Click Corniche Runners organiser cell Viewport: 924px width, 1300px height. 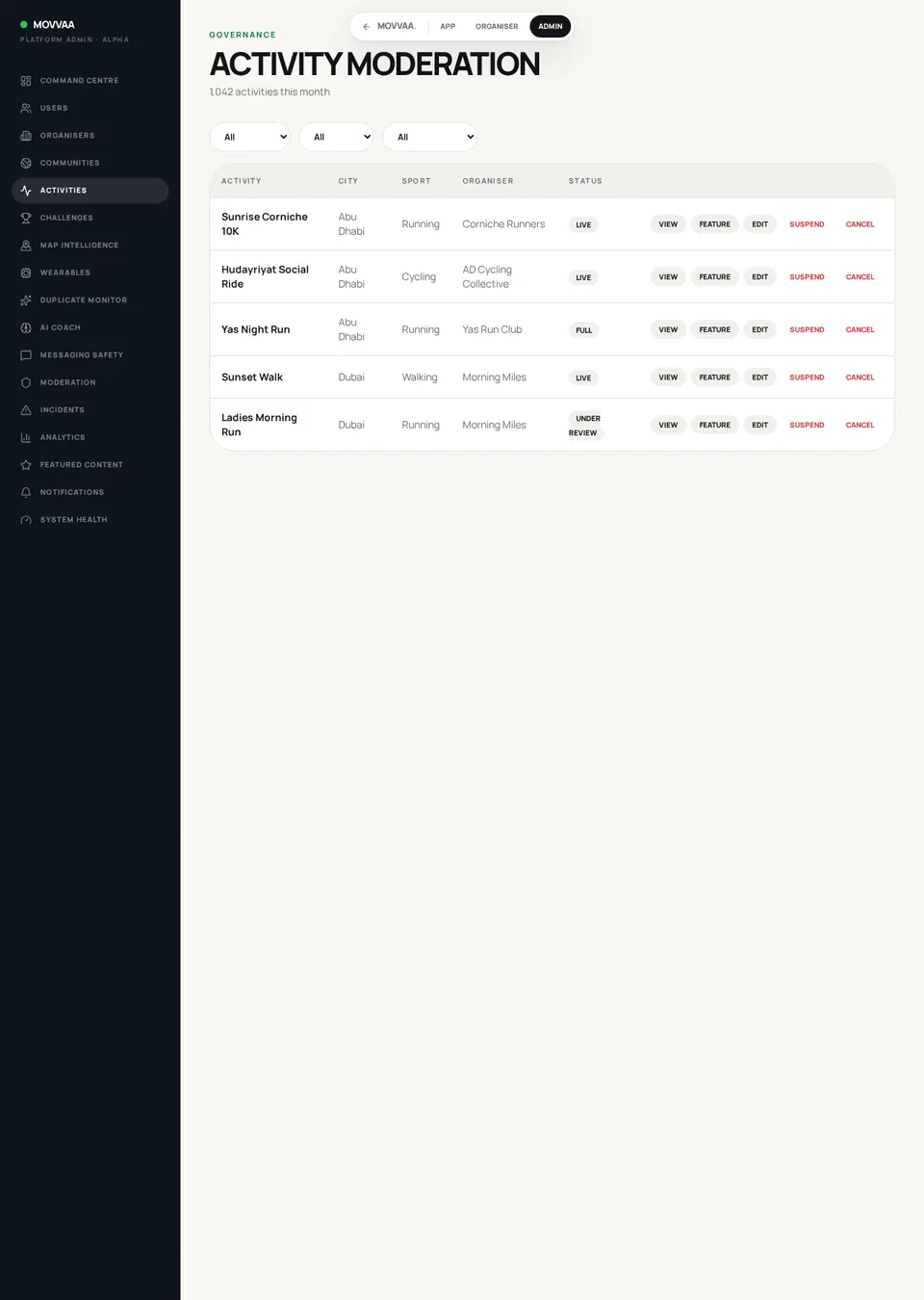pos(503,224)
